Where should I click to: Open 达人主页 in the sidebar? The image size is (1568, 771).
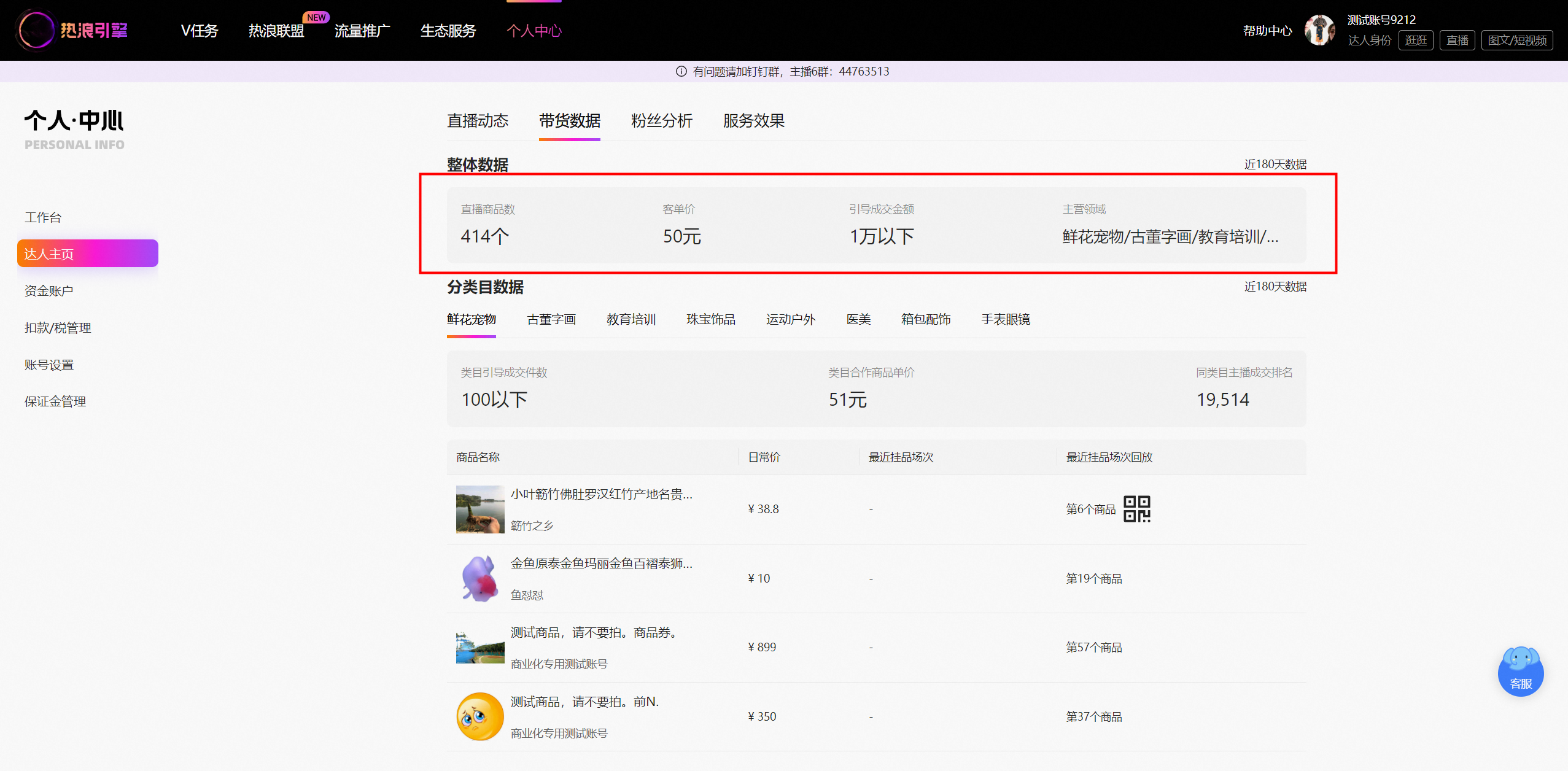88,254
